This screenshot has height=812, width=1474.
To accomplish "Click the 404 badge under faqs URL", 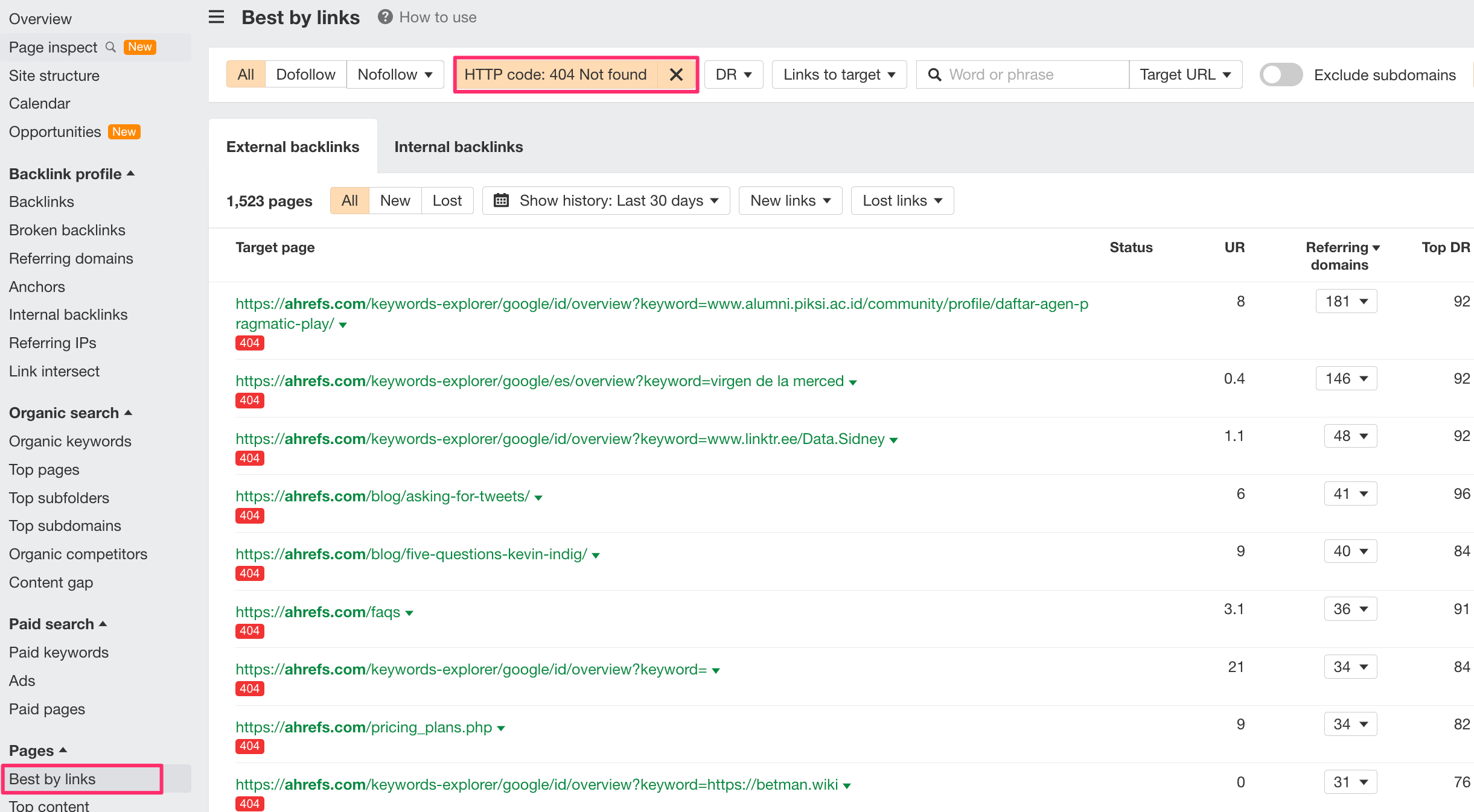I will (x=249, y=630).
